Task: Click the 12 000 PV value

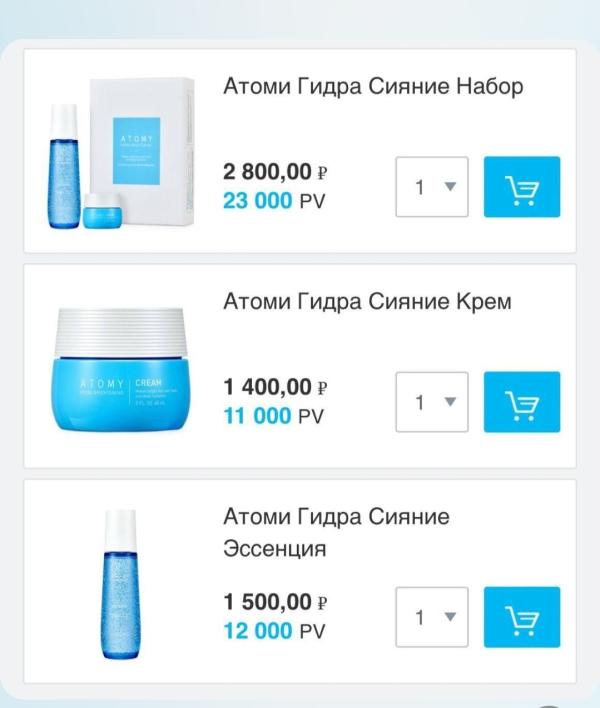Action: point(274,631)
